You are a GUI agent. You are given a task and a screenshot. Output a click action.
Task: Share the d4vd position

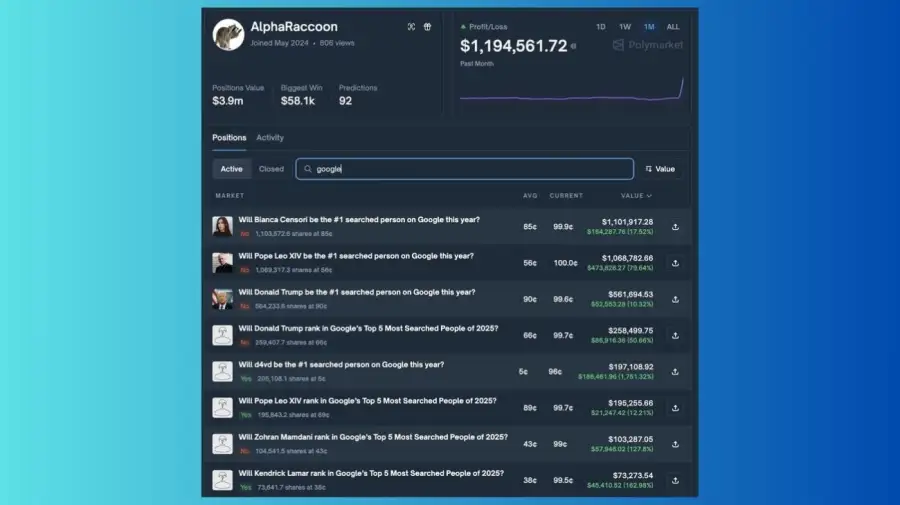tap(675, 372)
